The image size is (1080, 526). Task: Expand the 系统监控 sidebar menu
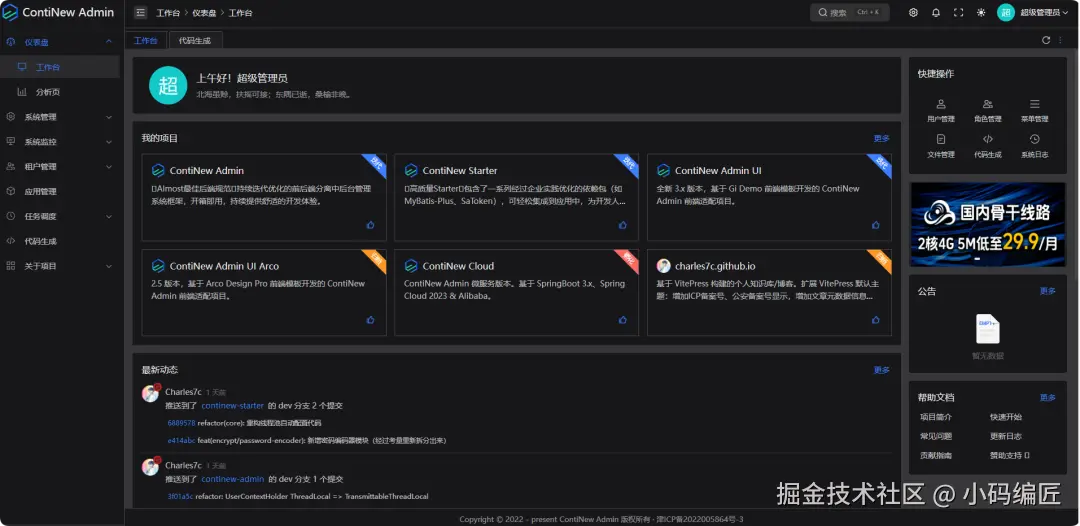coord(59,142)
